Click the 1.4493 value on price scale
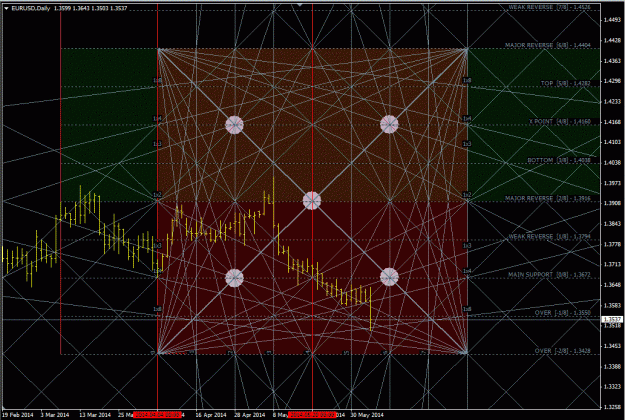 pos(612,20)
